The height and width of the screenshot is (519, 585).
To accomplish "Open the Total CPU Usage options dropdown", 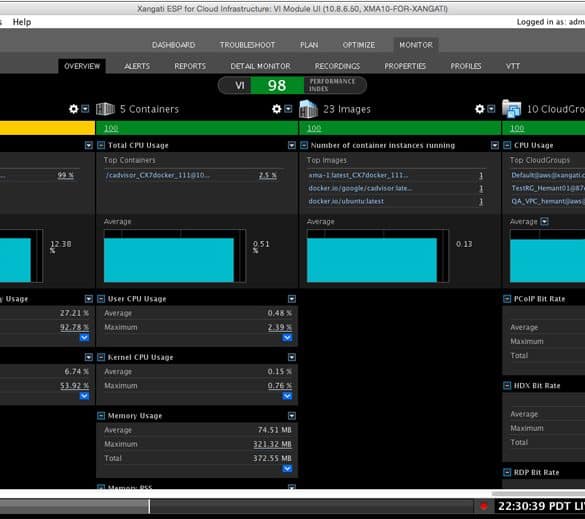I will click(x=292, y=145).
